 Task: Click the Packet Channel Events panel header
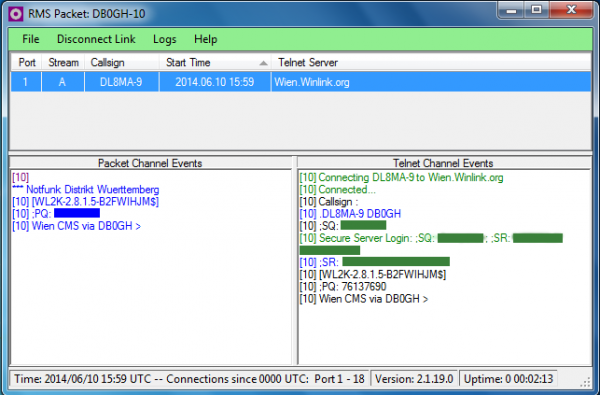(x=150, y=163)
